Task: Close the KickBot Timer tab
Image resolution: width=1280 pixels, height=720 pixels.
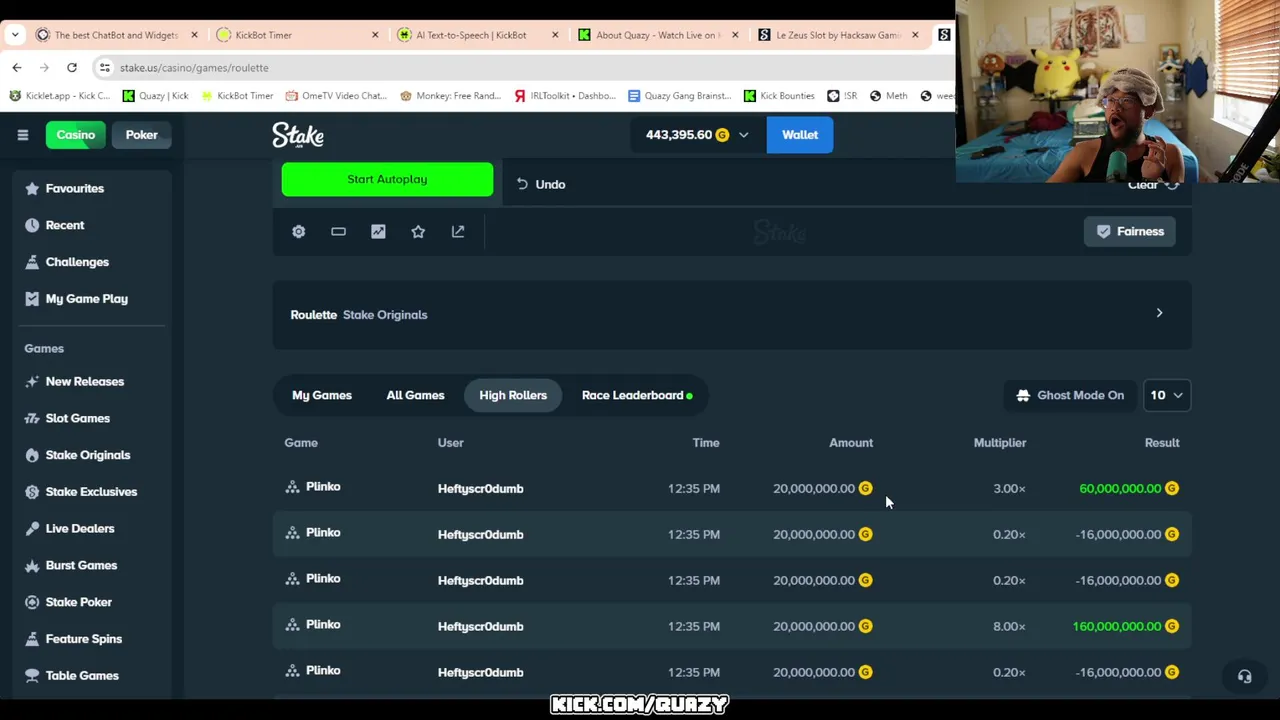Action: click(375, 35)
